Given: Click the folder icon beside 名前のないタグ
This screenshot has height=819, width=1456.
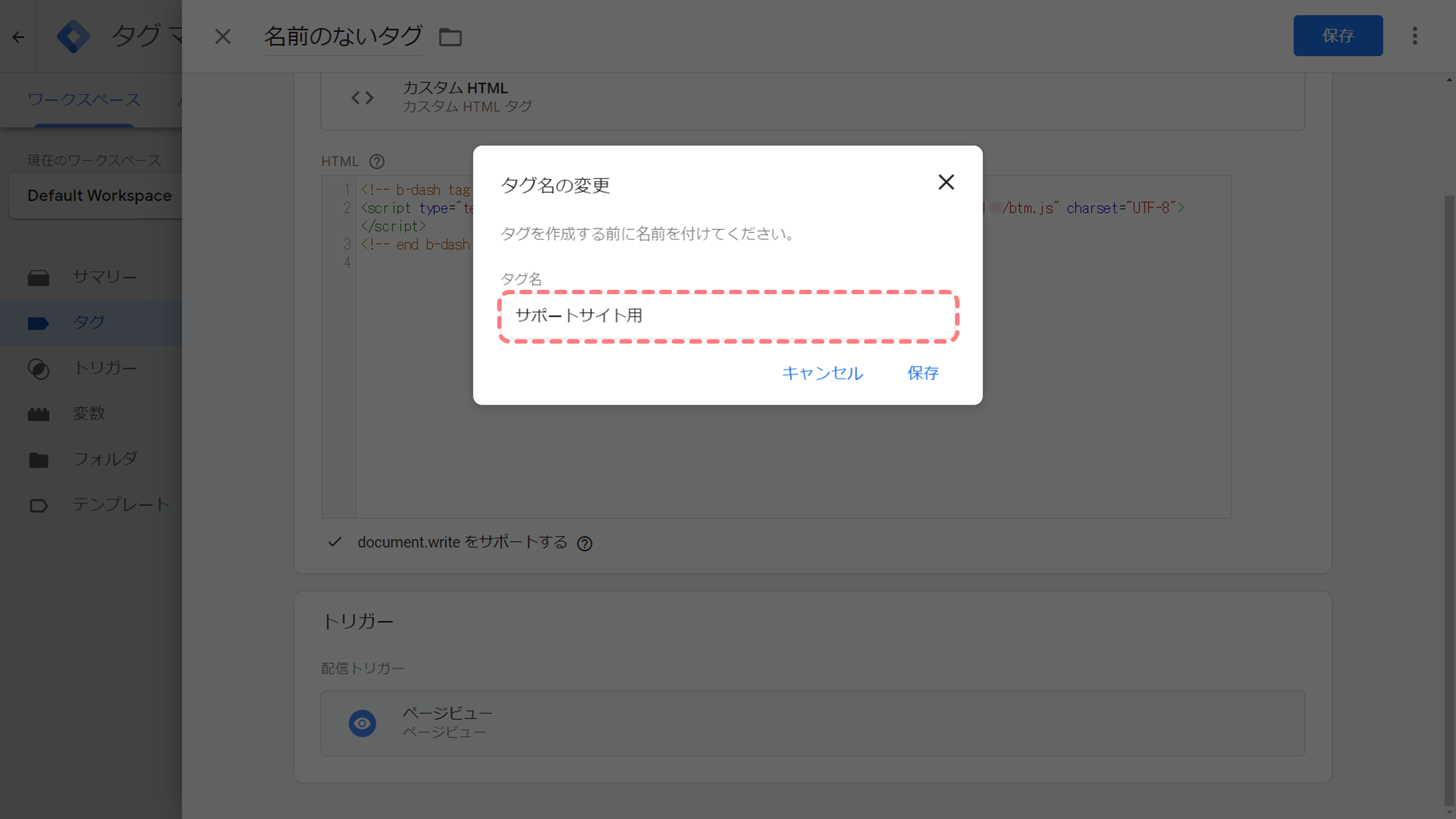Looking at the screenshot, I should [x=451, y=36].
